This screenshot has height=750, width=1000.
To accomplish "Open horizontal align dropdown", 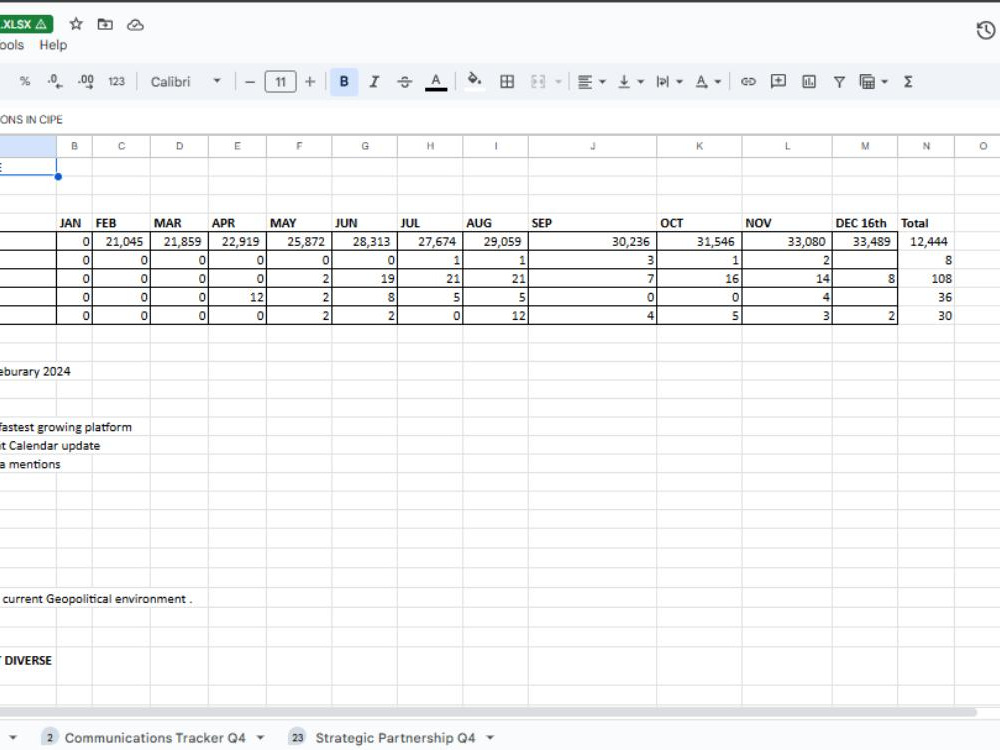I will click(x=591, y=82).
